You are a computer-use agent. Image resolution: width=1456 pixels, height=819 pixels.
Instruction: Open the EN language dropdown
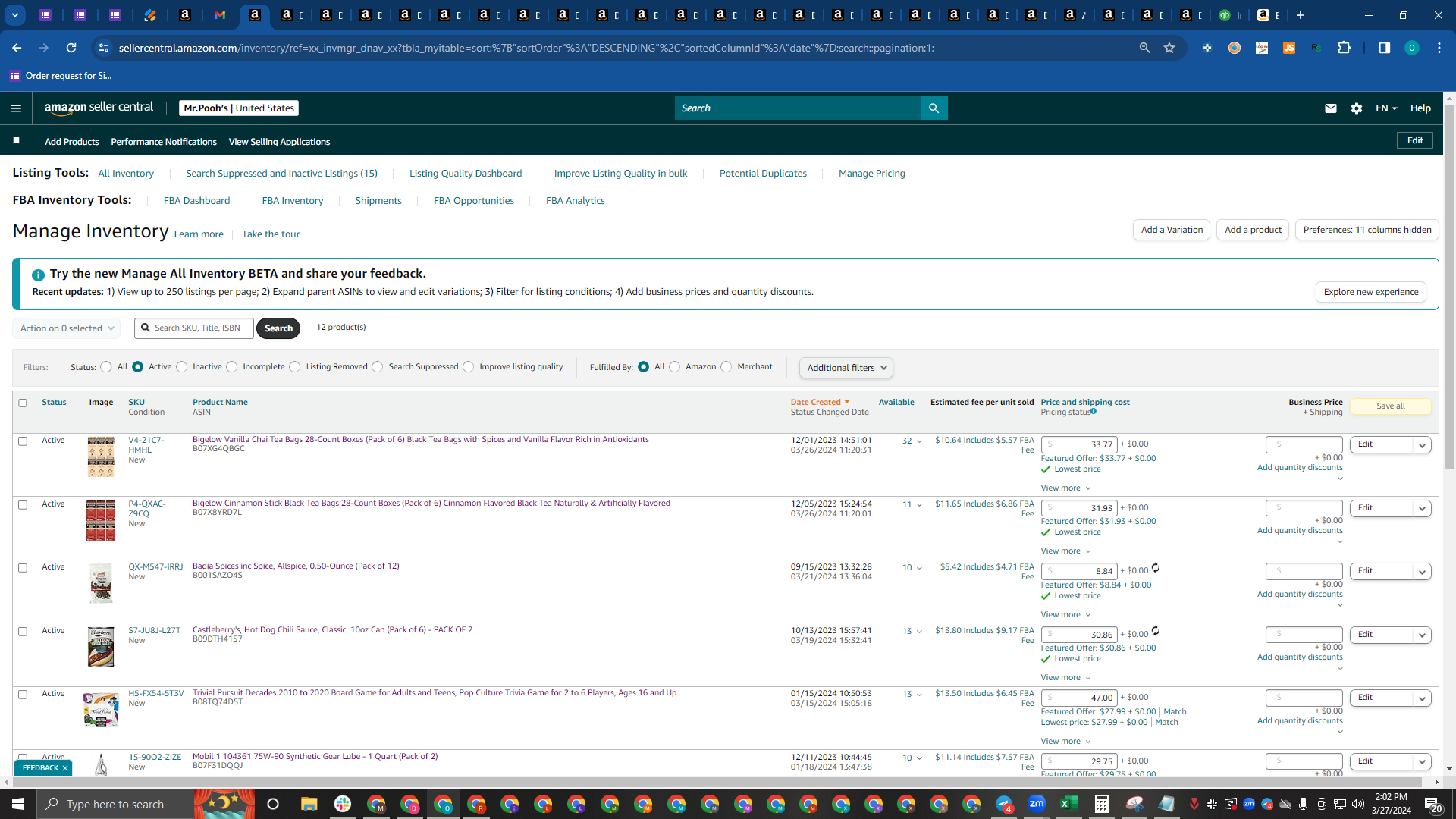[1386, 108]
